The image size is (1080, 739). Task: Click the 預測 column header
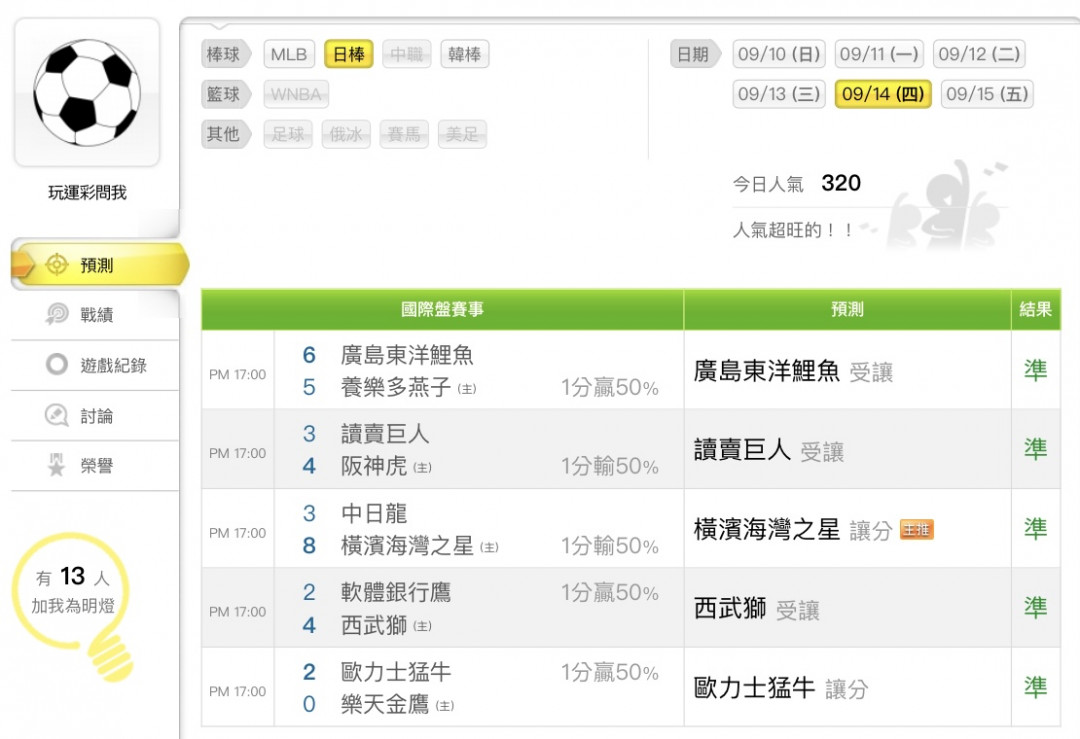click(x=847, y=309)
